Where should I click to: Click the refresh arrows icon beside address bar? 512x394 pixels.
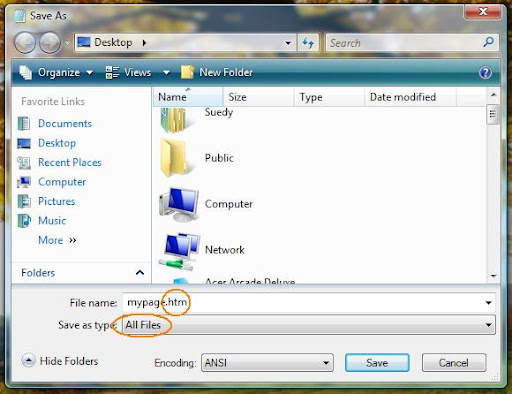click(x=308, y=43)
